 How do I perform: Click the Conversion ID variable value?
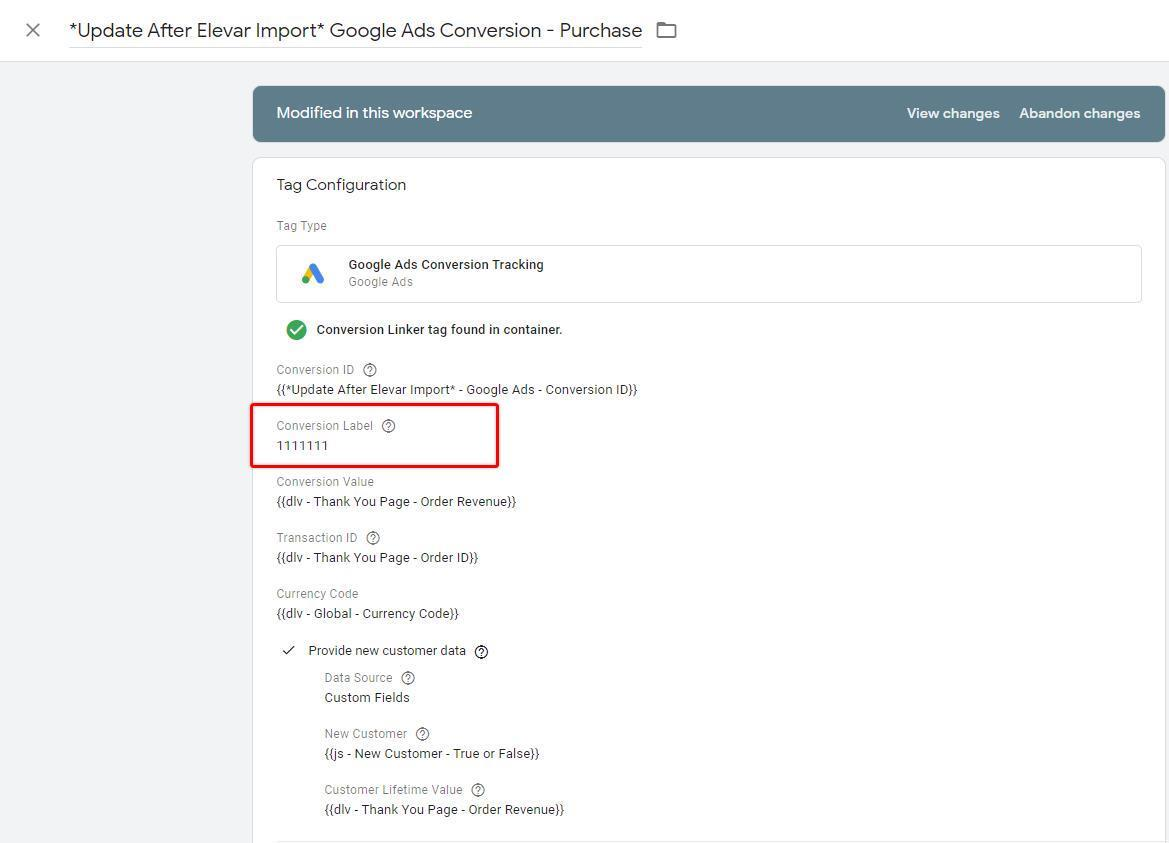[x=456, y=390]
